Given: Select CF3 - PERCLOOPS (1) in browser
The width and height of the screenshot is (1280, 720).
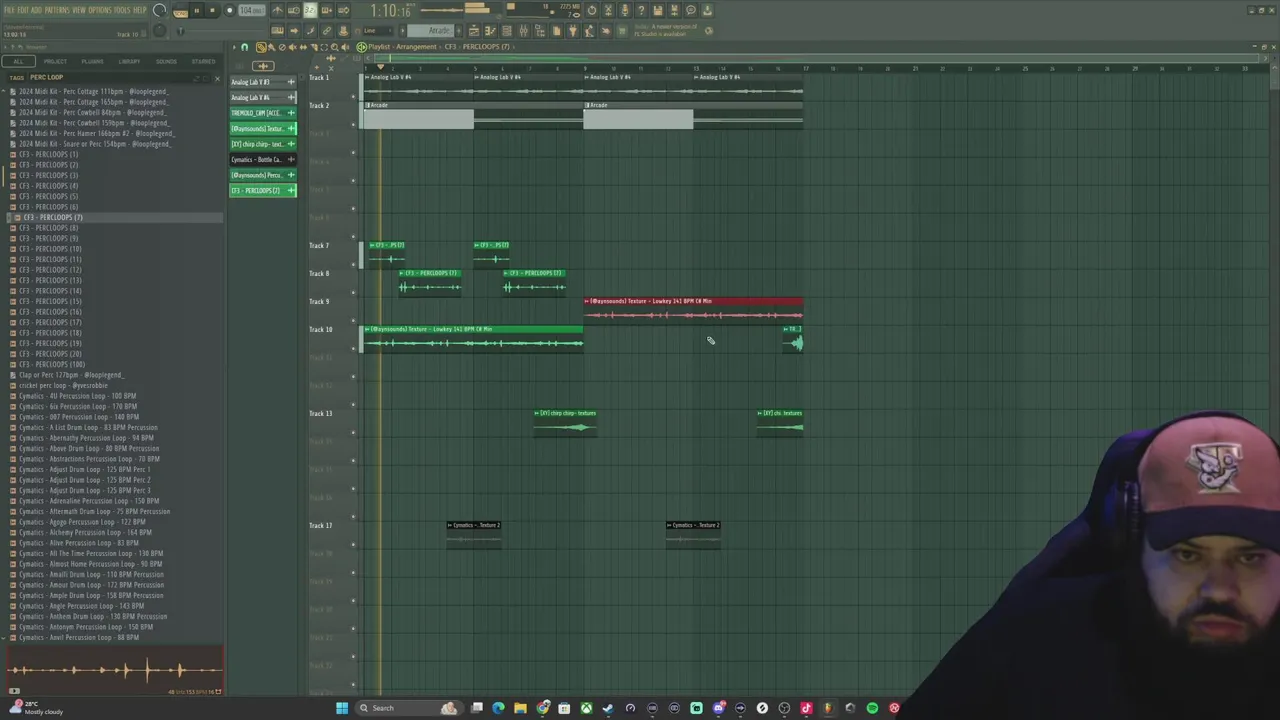Looking at the screenshot, I should [48, 154].
